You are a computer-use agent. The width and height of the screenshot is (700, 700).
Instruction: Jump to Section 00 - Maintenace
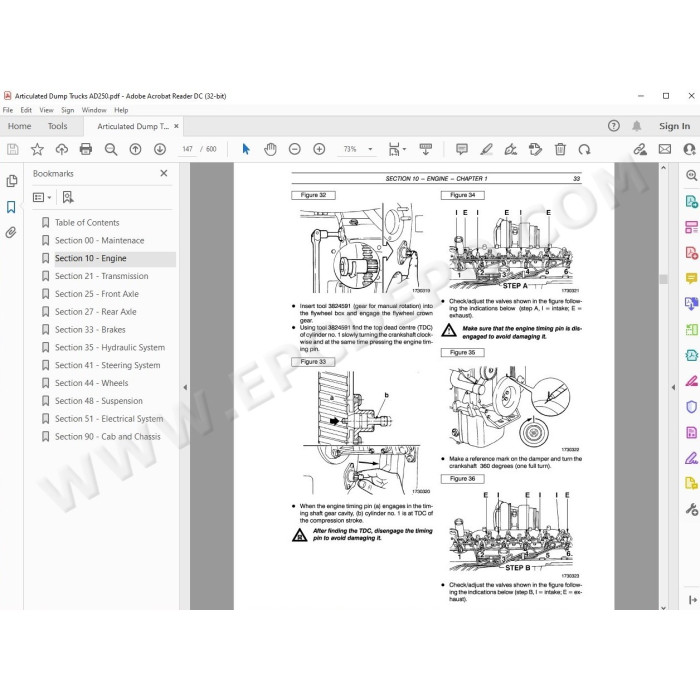(100, 240)
